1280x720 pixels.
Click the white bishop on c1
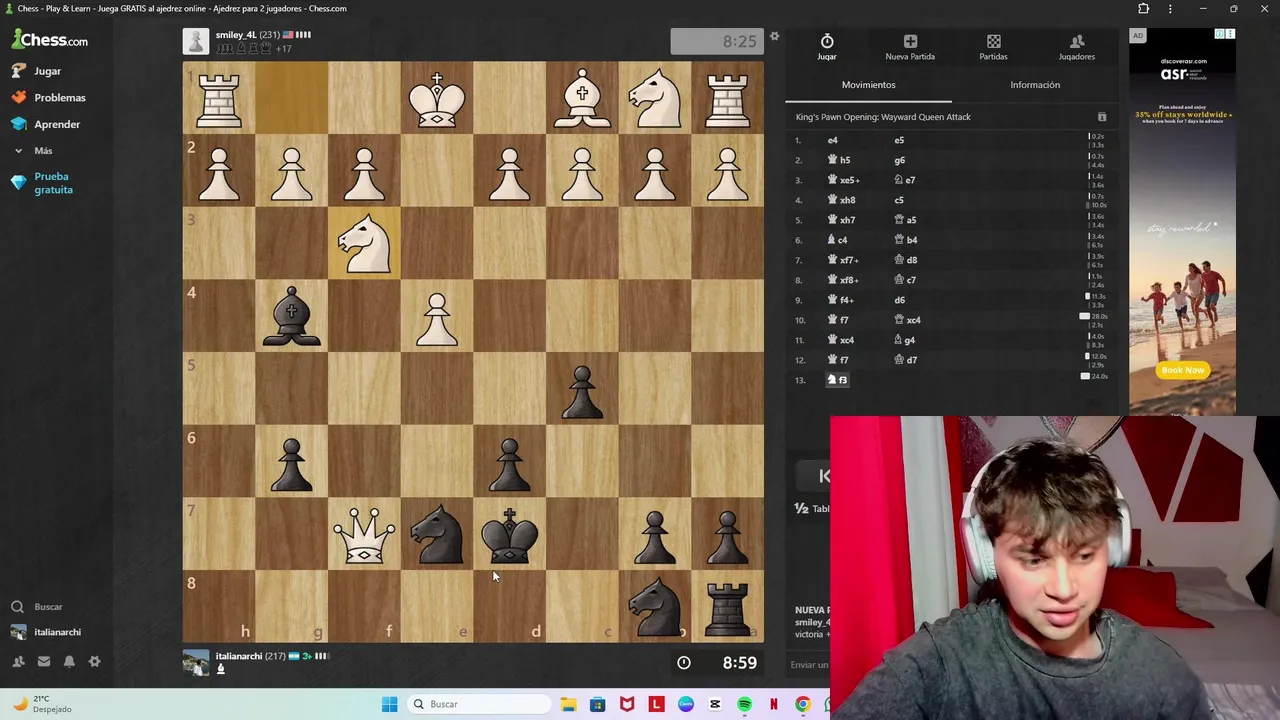582,98
